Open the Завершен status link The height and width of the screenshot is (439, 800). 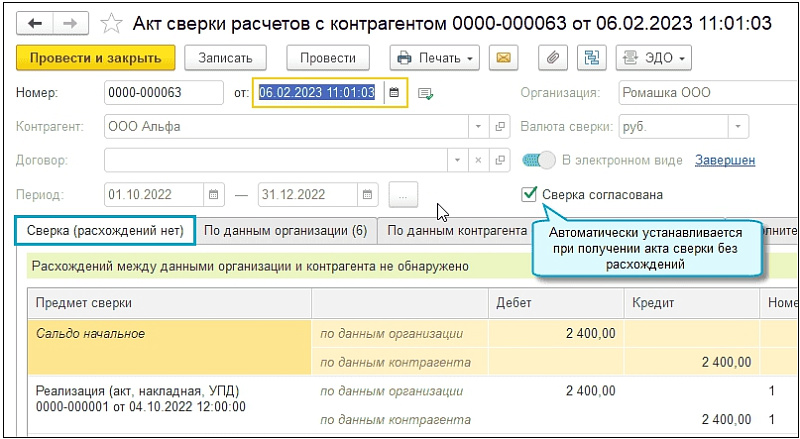(725, 160)
